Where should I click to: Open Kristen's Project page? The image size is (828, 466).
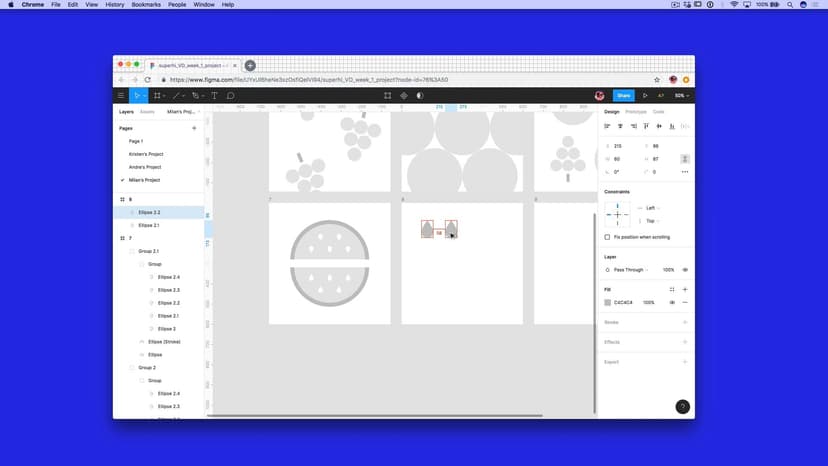[x=146, y=154]
